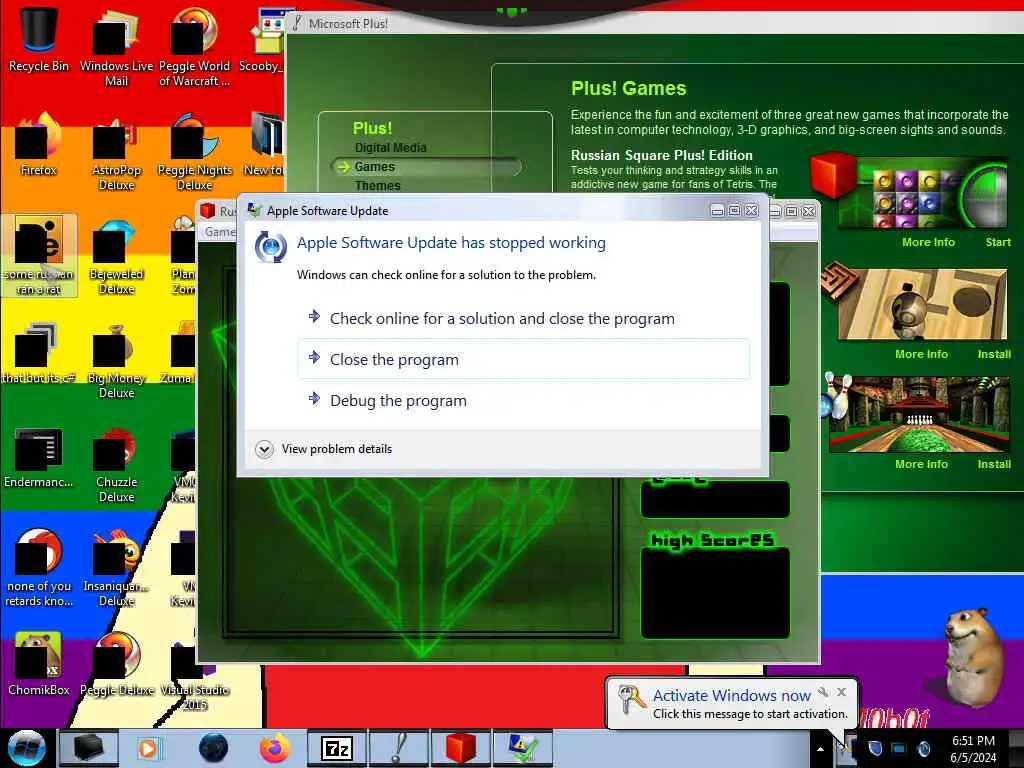Select Digital Media in Plus! menu

point(391,148)
